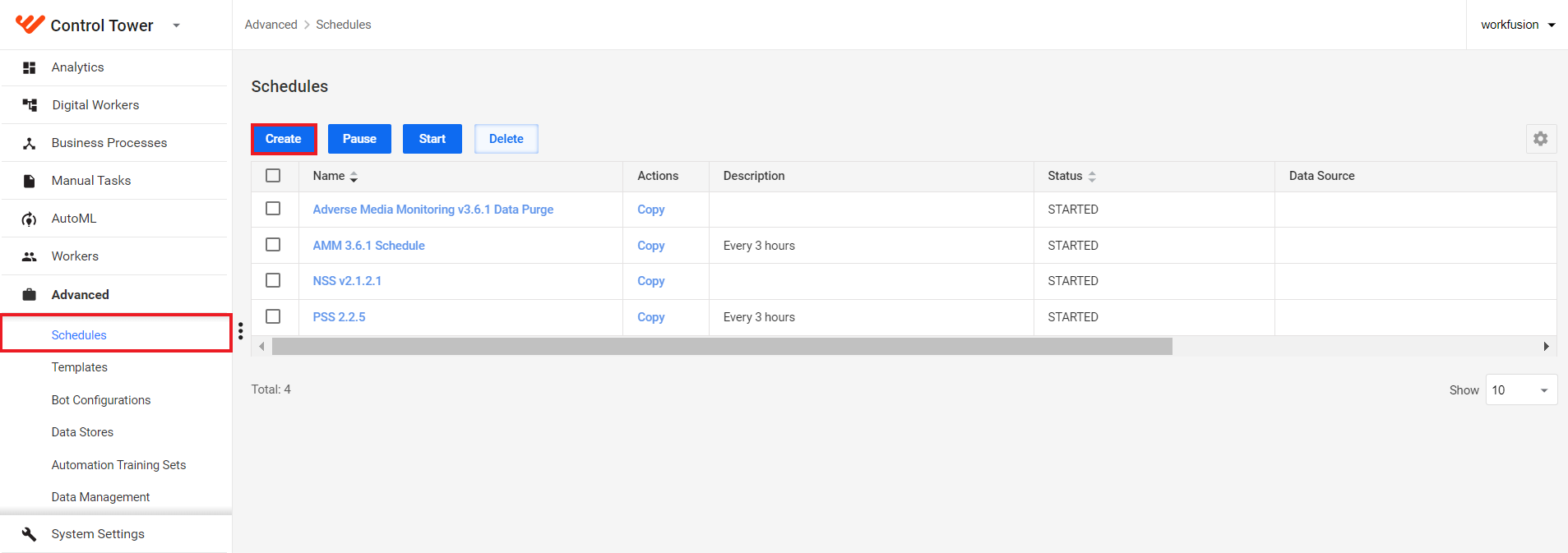Select Data Management in the submenu
Image resolution: width=1568 pixels, height=553 pixels.
coord(100,497)
